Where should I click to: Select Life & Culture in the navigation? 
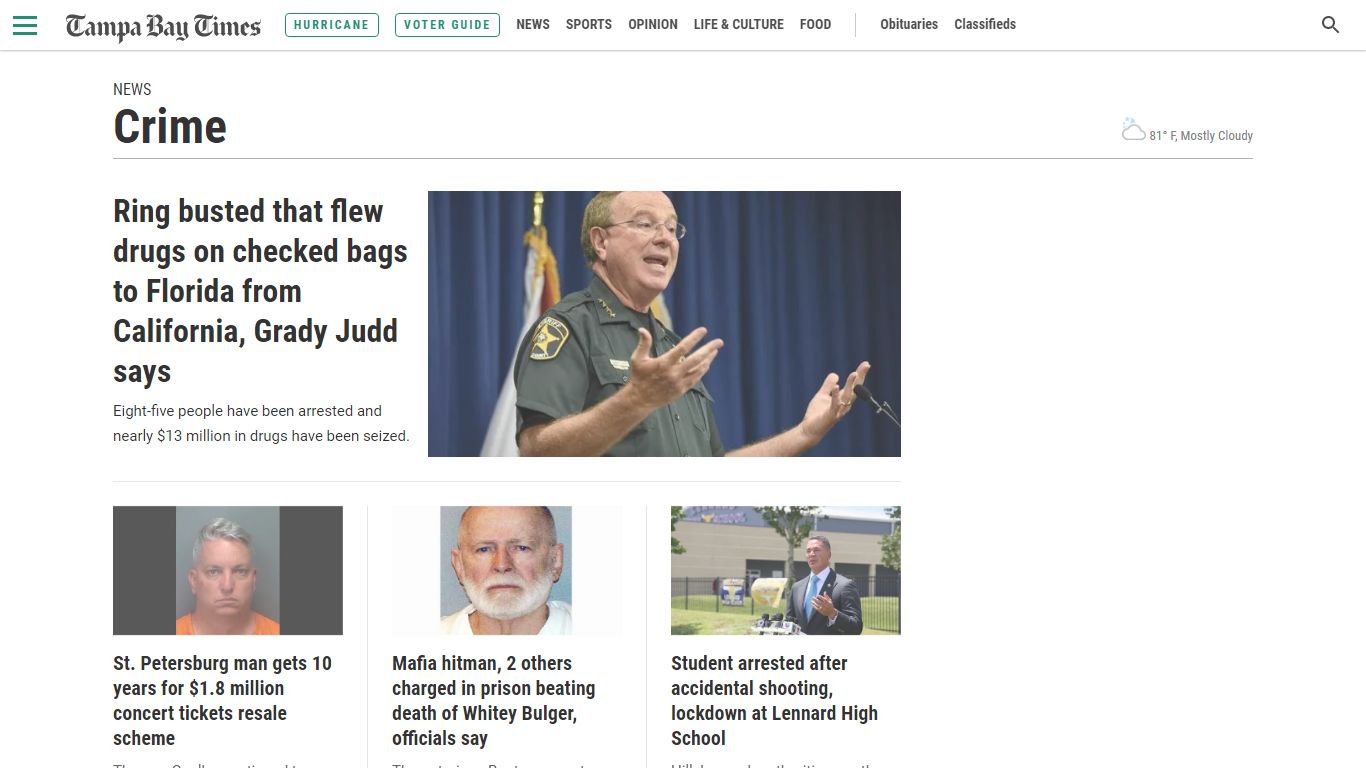[x=739, y=24]
